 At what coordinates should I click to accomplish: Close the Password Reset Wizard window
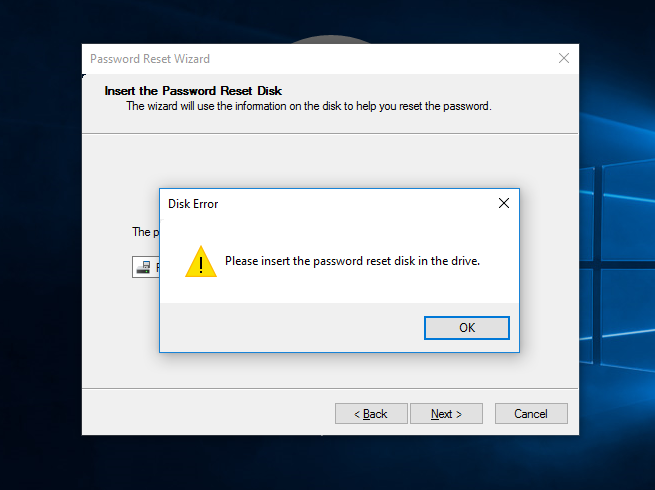point(564,59)
